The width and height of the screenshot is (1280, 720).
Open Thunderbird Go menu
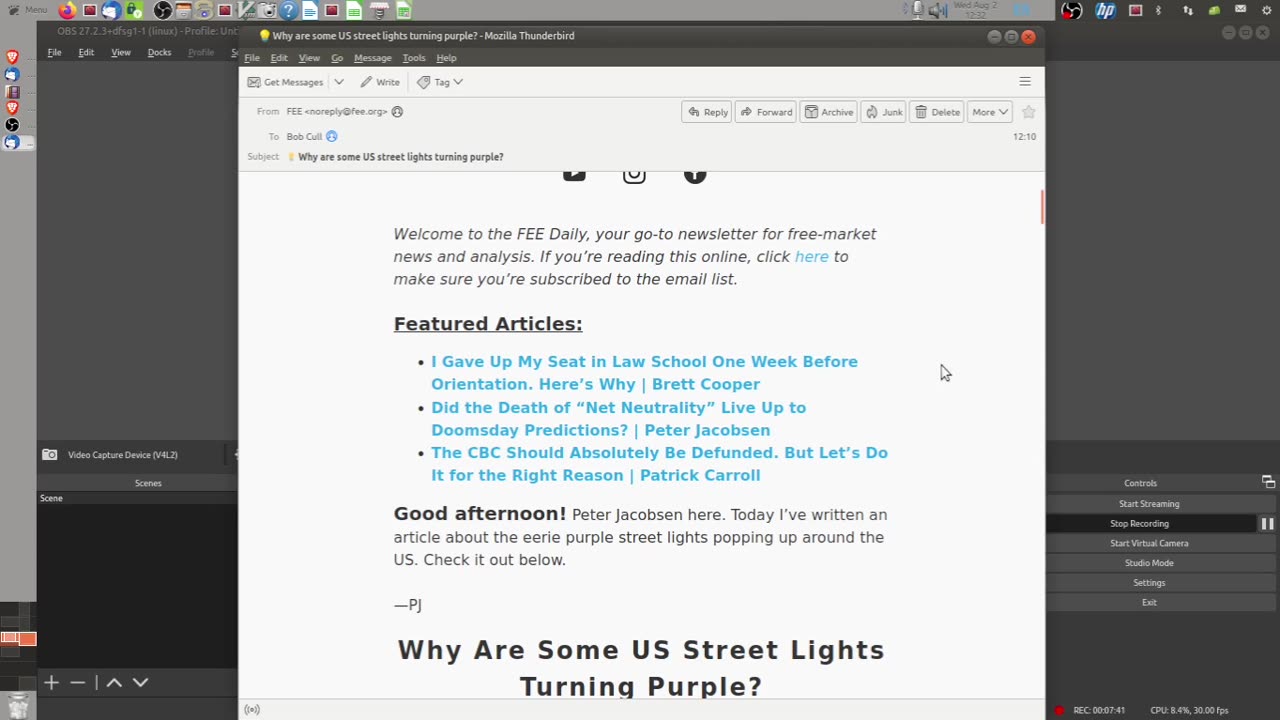tap(337, 58)
